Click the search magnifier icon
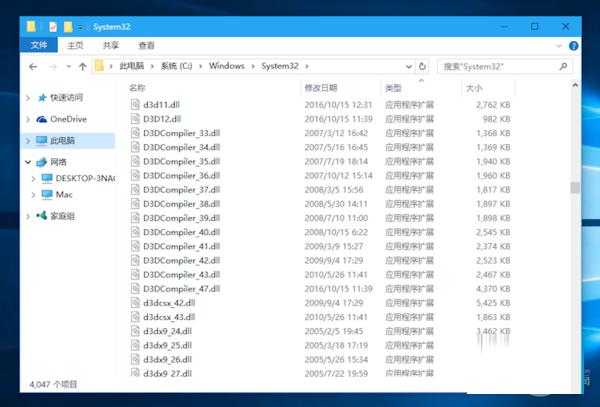 coord(563,67)
